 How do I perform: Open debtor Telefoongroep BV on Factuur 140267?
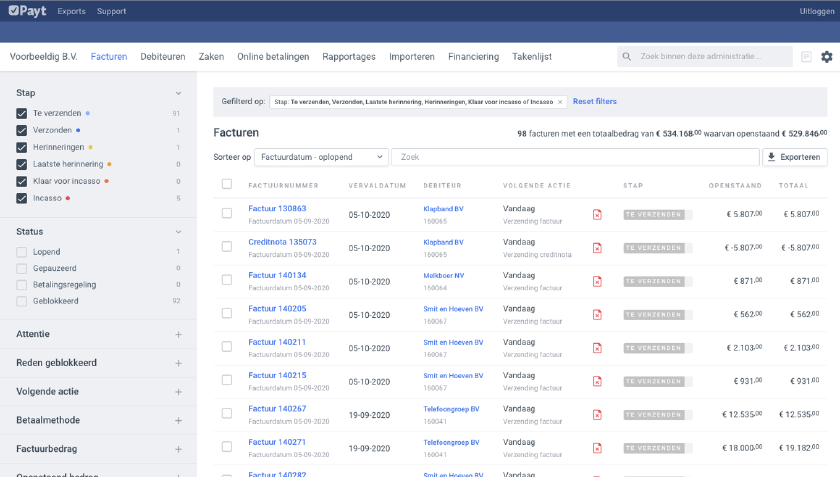tap(451, 409)
